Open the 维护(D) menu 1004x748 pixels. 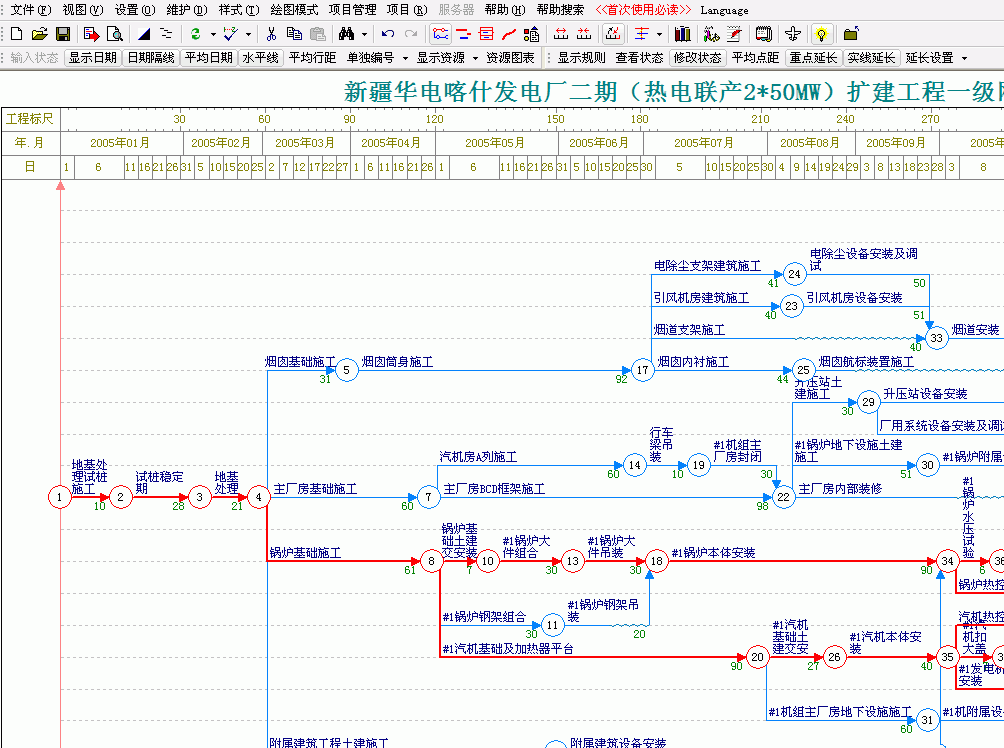click(186, 10)
